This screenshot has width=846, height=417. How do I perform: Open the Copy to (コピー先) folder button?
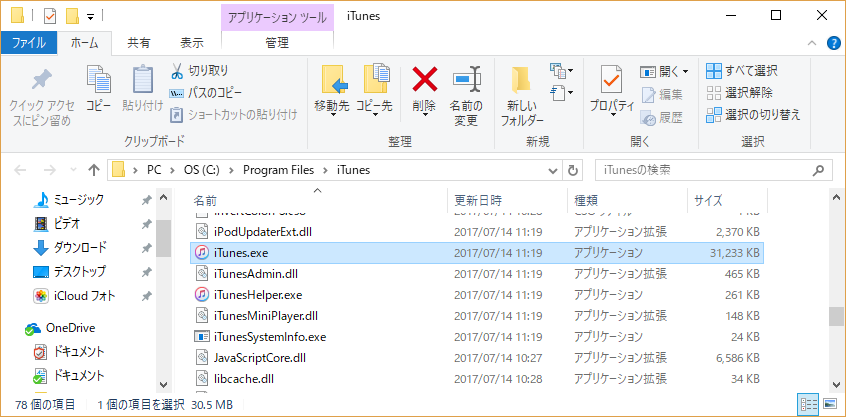tap(374, 89)
